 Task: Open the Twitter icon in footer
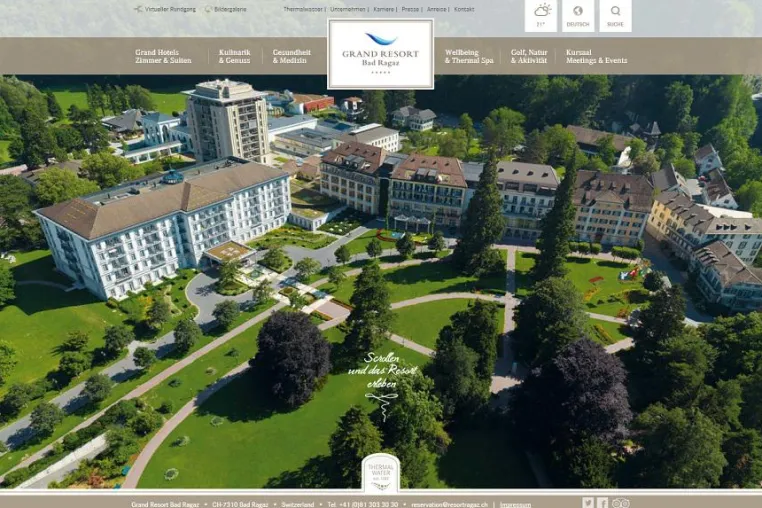pos(588,503)
